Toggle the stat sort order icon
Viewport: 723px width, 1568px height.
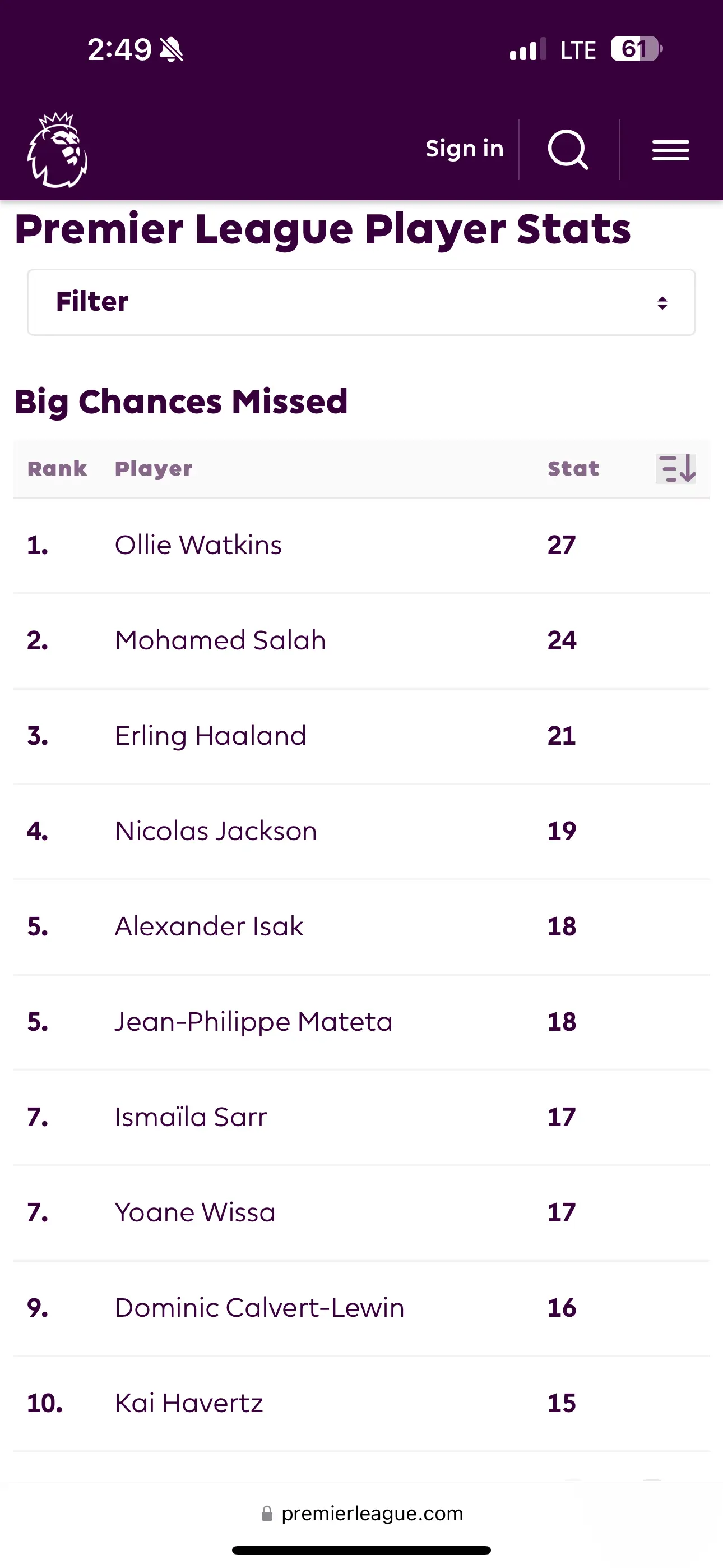(676, 469)
